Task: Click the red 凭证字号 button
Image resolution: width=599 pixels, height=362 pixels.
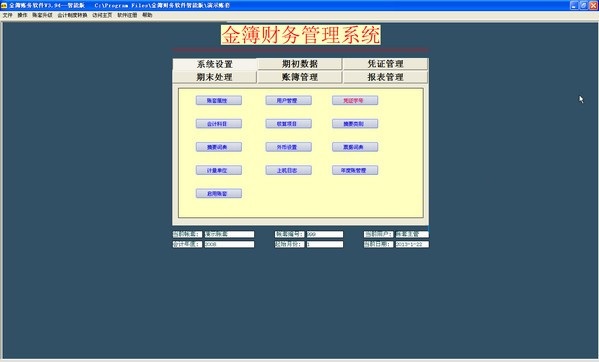Action: pos(355,100)
